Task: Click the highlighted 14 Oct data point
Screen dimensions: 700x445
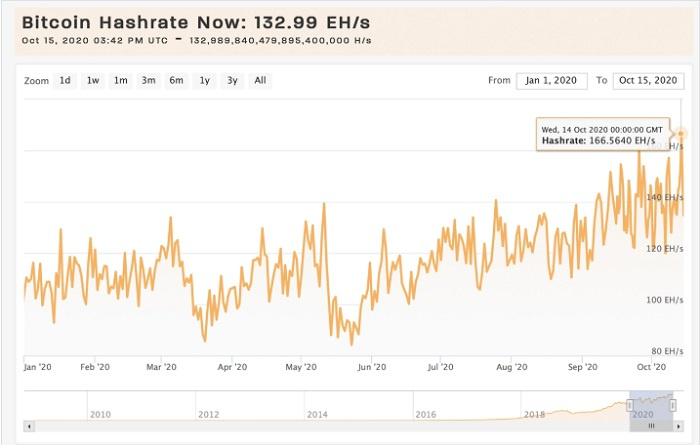Action: click(x=681, y=133)
